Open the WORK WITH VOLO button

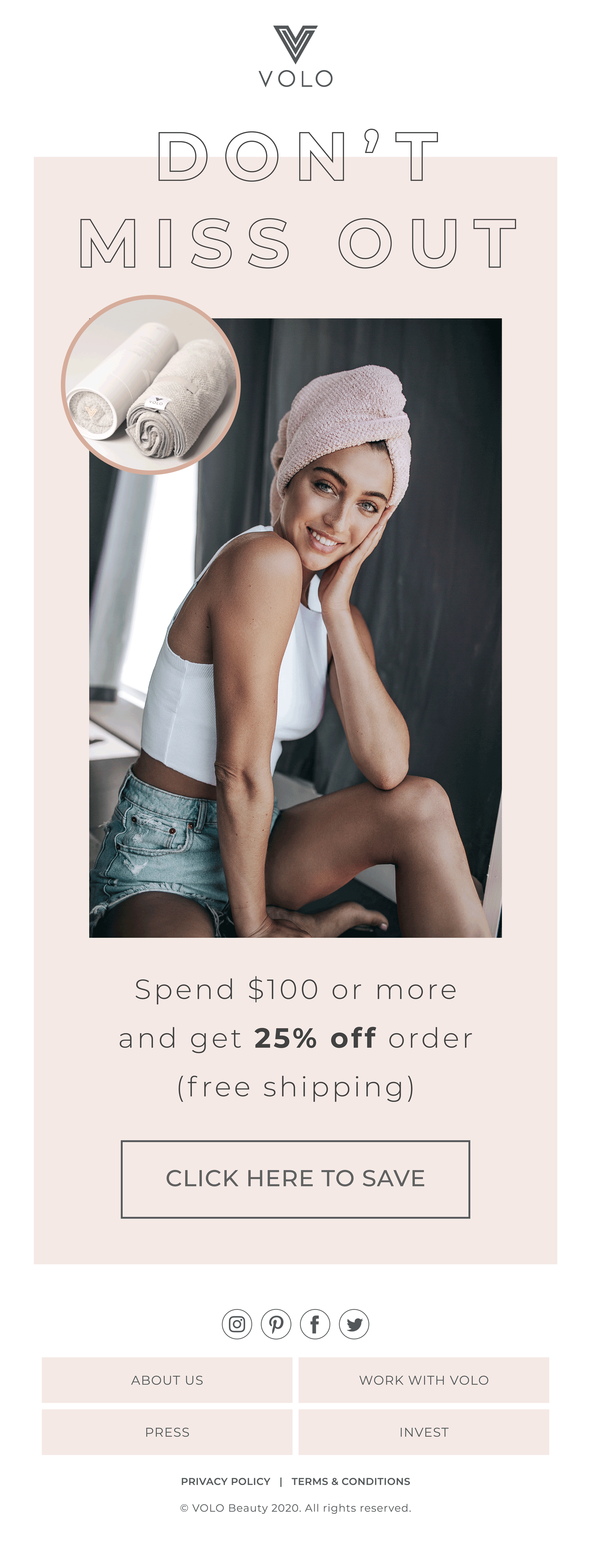tap(424, 1380)
